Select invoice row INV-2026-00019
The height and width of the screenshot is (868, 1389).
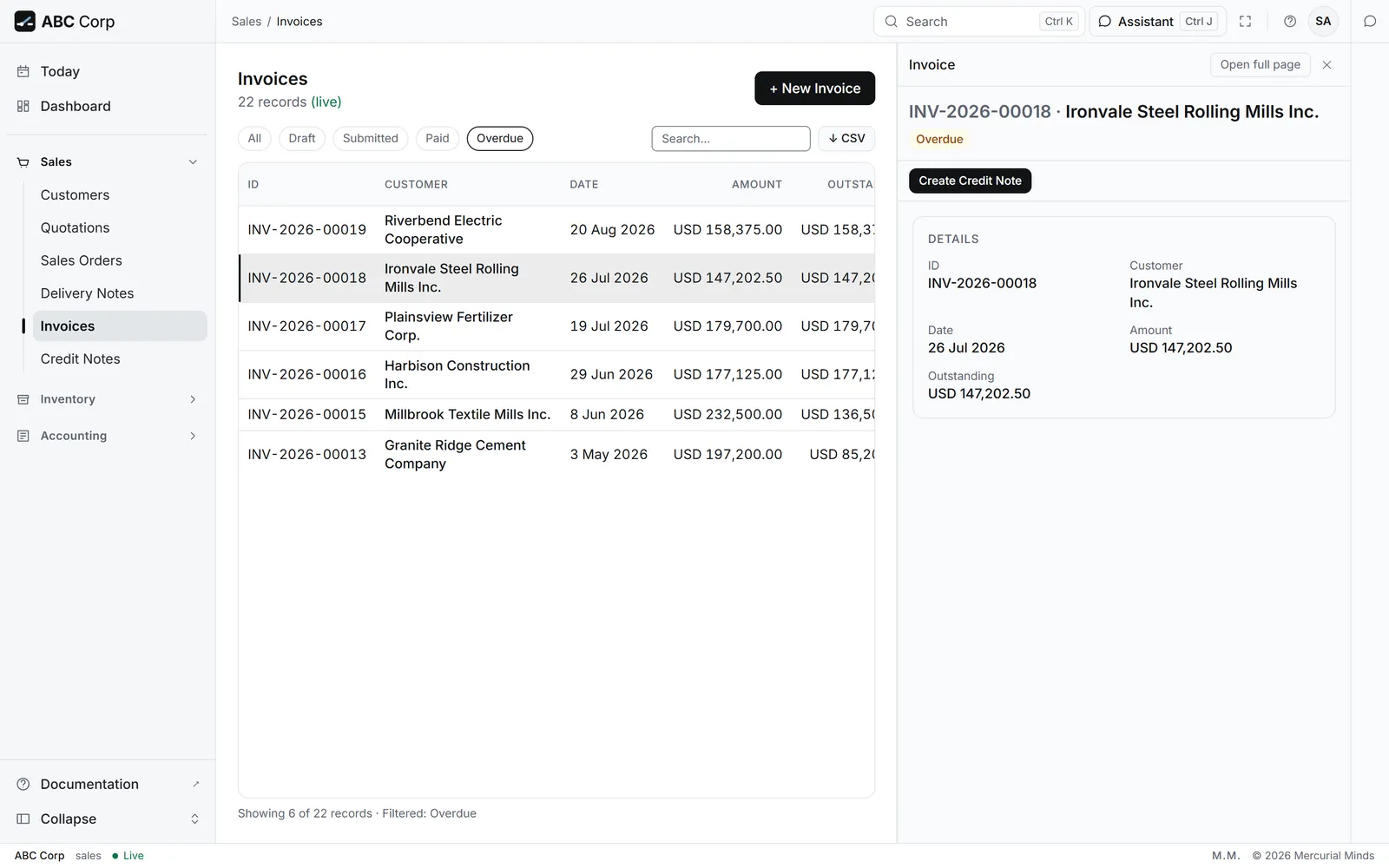[556, 230]
